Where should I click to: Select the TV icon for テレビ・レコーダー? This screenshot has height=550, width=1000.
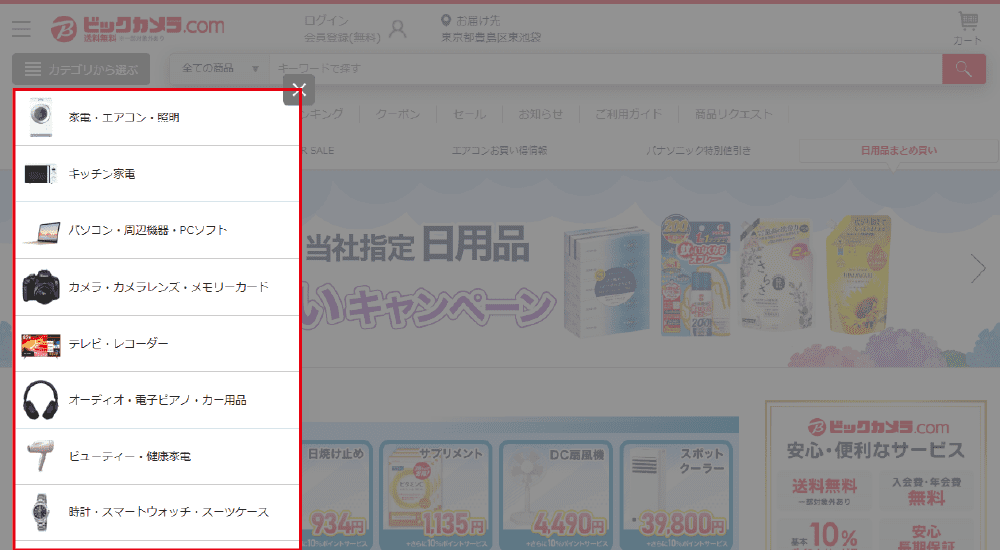tap(41, 345)
